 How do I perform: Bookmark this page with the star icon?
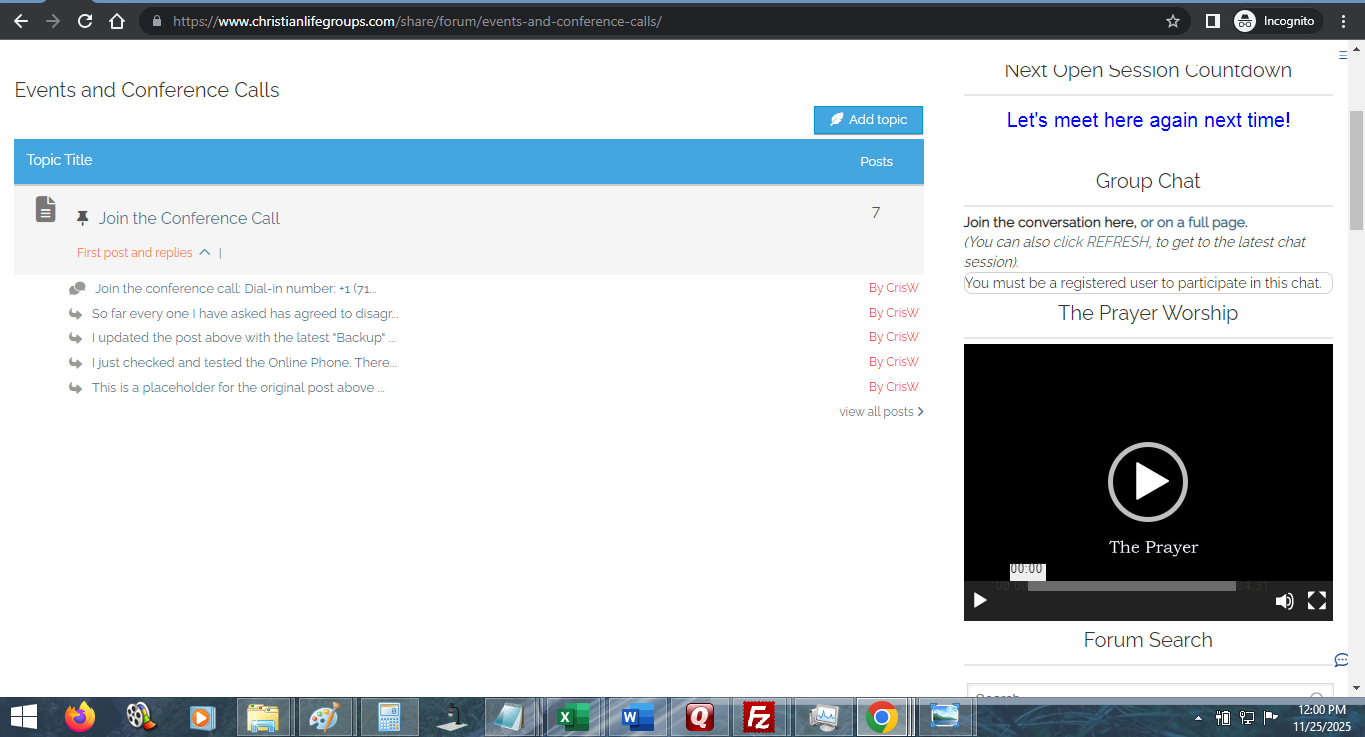tap(1173, 21)
